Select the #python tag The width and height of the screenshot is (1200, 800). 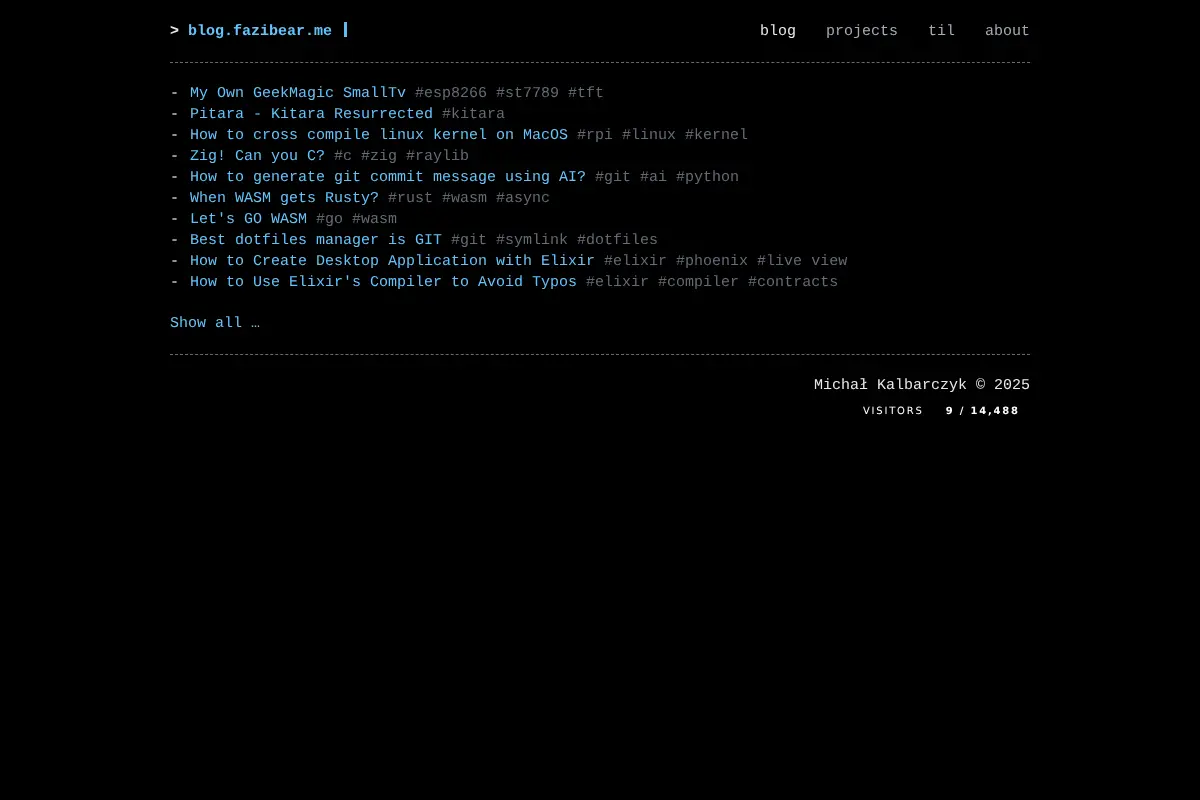pos(707,177)
